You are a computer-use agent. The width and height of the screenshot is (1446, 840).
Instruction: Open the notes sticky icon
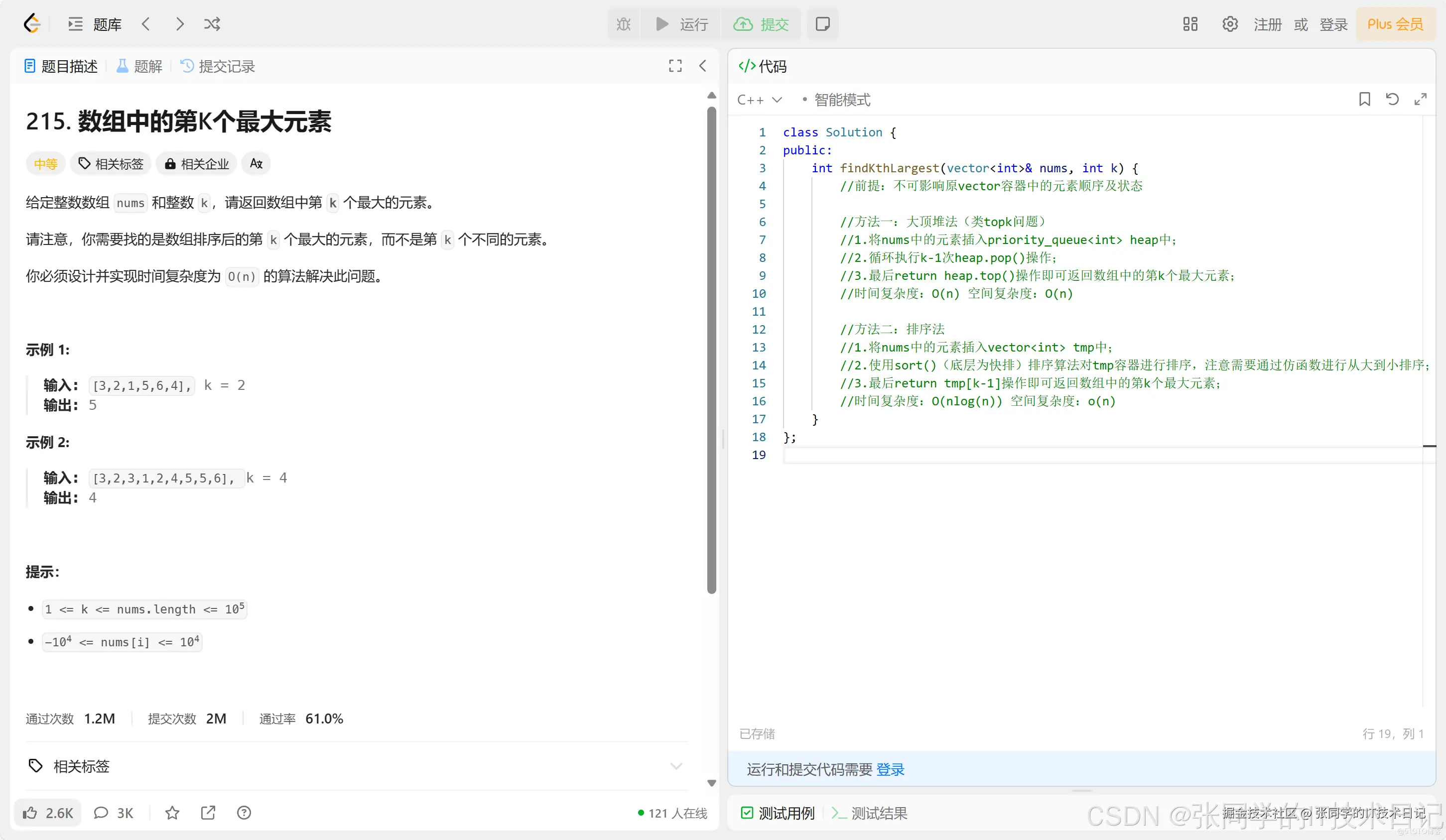click(x=822, y=24)
